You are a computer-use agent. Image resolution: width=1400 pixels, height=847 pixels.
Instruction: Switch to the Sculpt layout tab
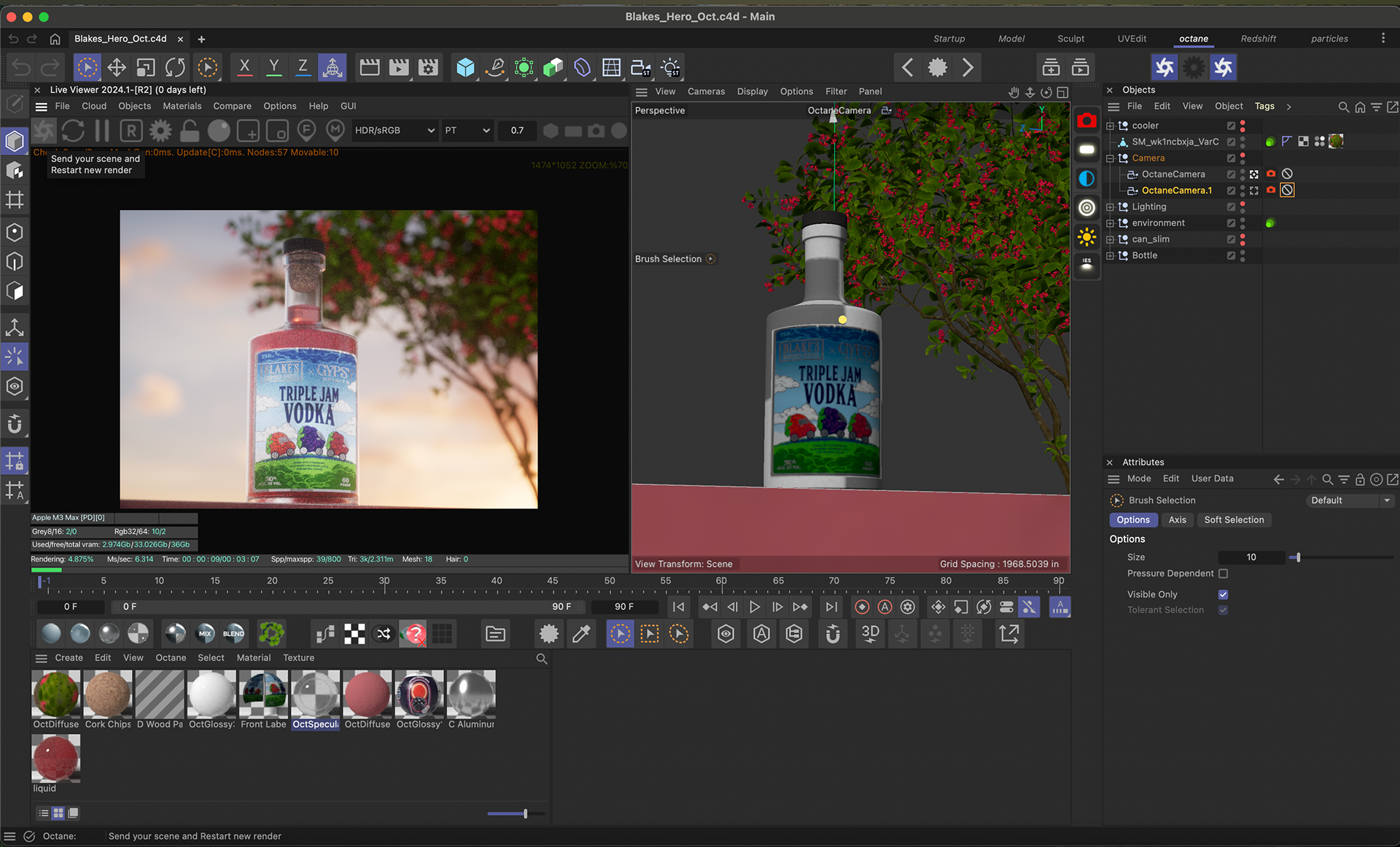tap(1070, 39)
